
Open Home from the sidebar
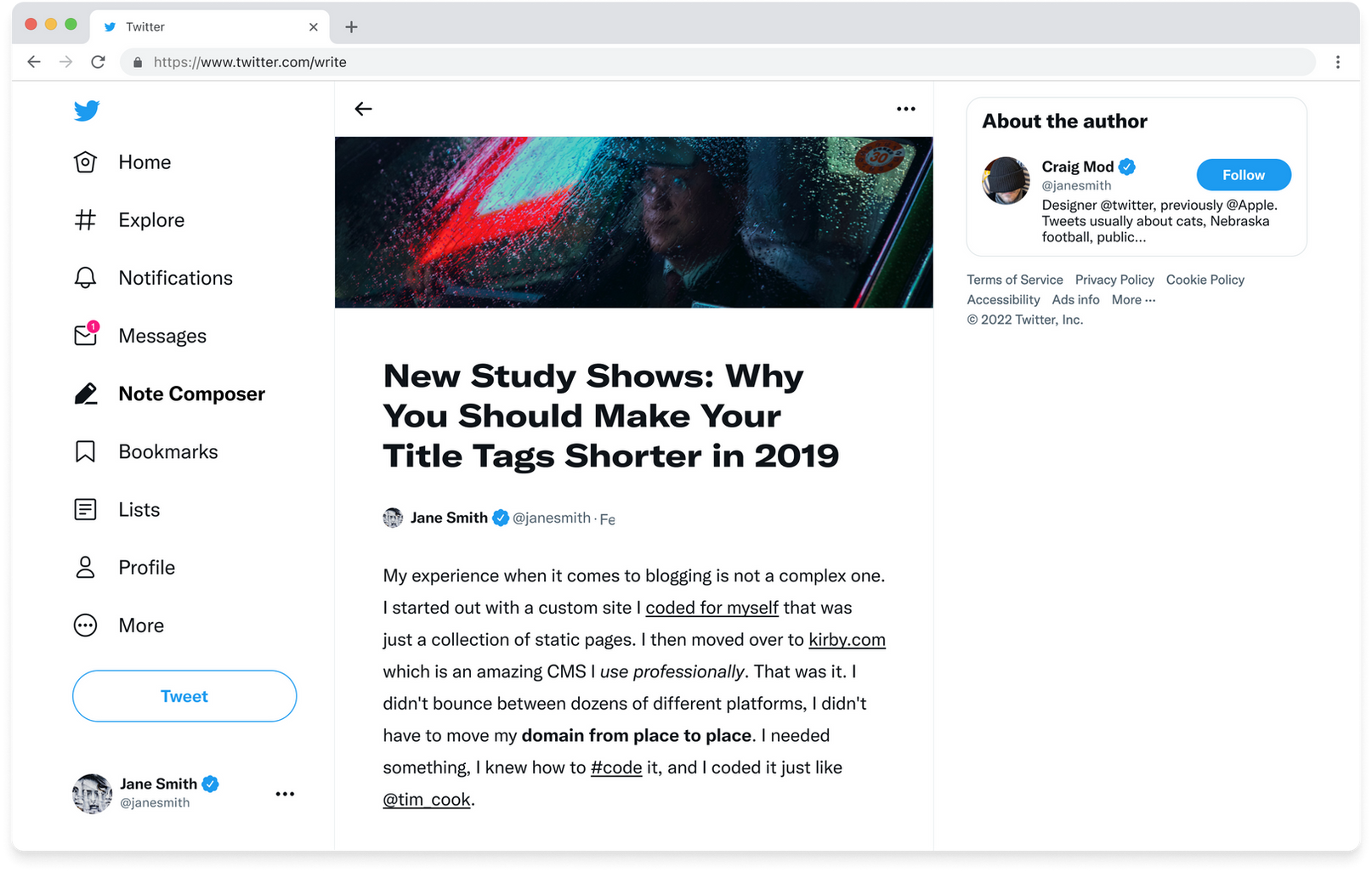(x=144, y=162)
